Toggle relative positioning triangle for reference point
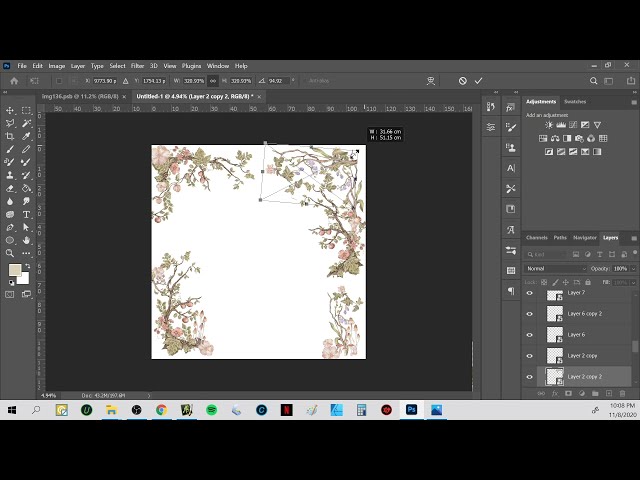Screen dimensions: 640x480 click(x=125, y=81)
